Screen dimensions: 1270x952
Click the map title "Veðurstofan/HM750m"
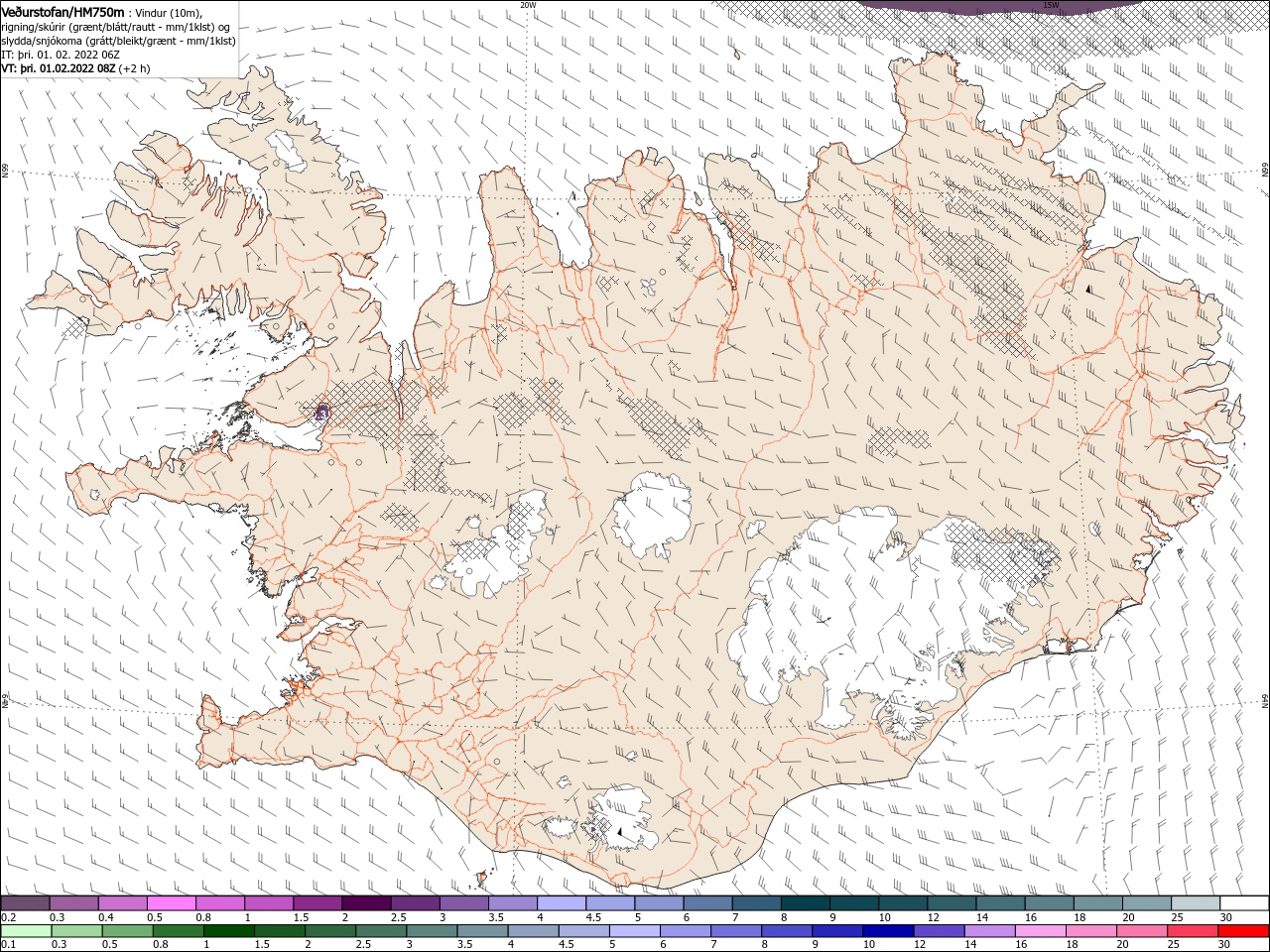click(x=63, y=11)
